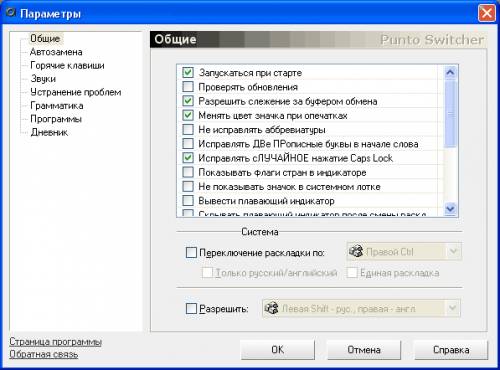The image size is (500, 370).
Task: Open the Левая Shift layout dropdown arrow
Action: [x=452, y=308]
